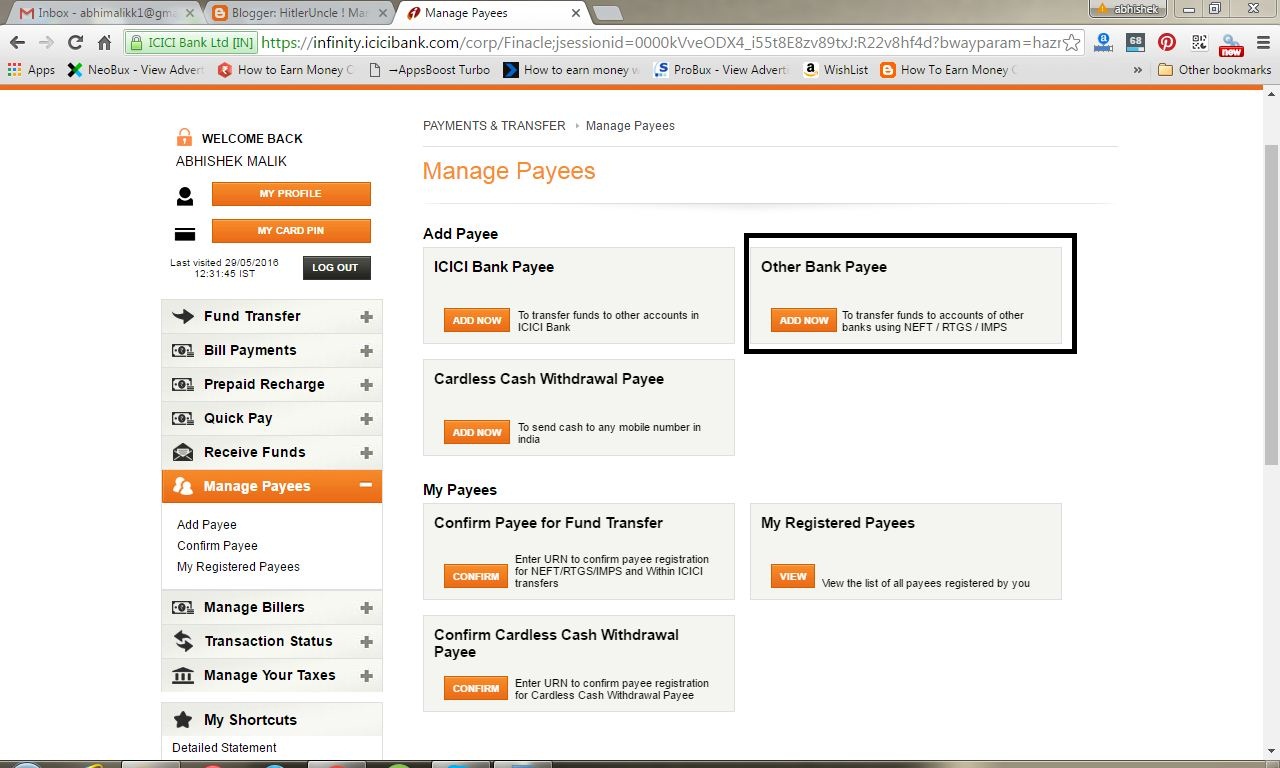Screen dimensions: 1280x768
Task: Click the green ICICI Bank Ltd security padlock
Action: (138, 43)
